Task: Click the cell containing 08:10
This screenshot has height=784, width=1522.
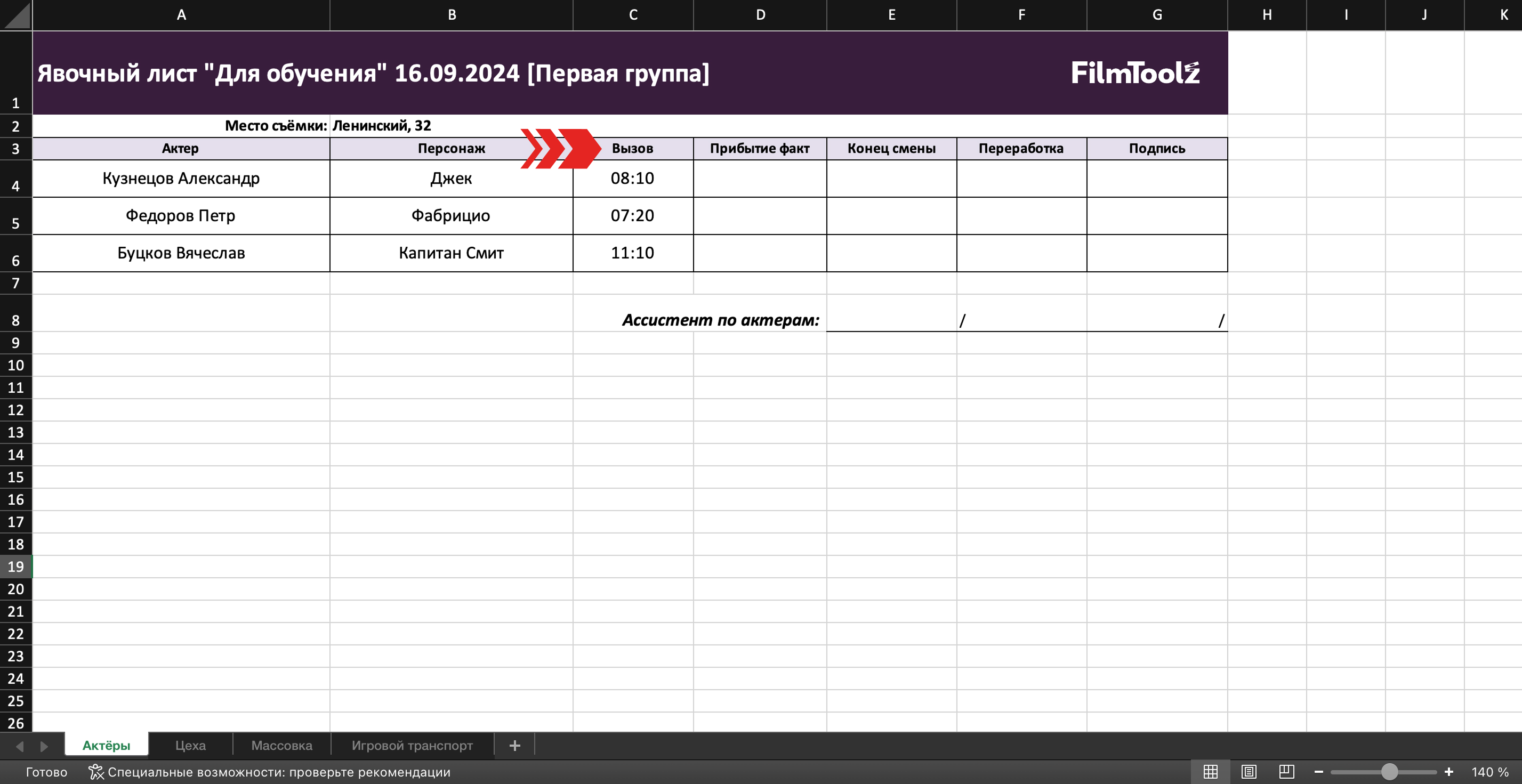Action: click(632, 179)
